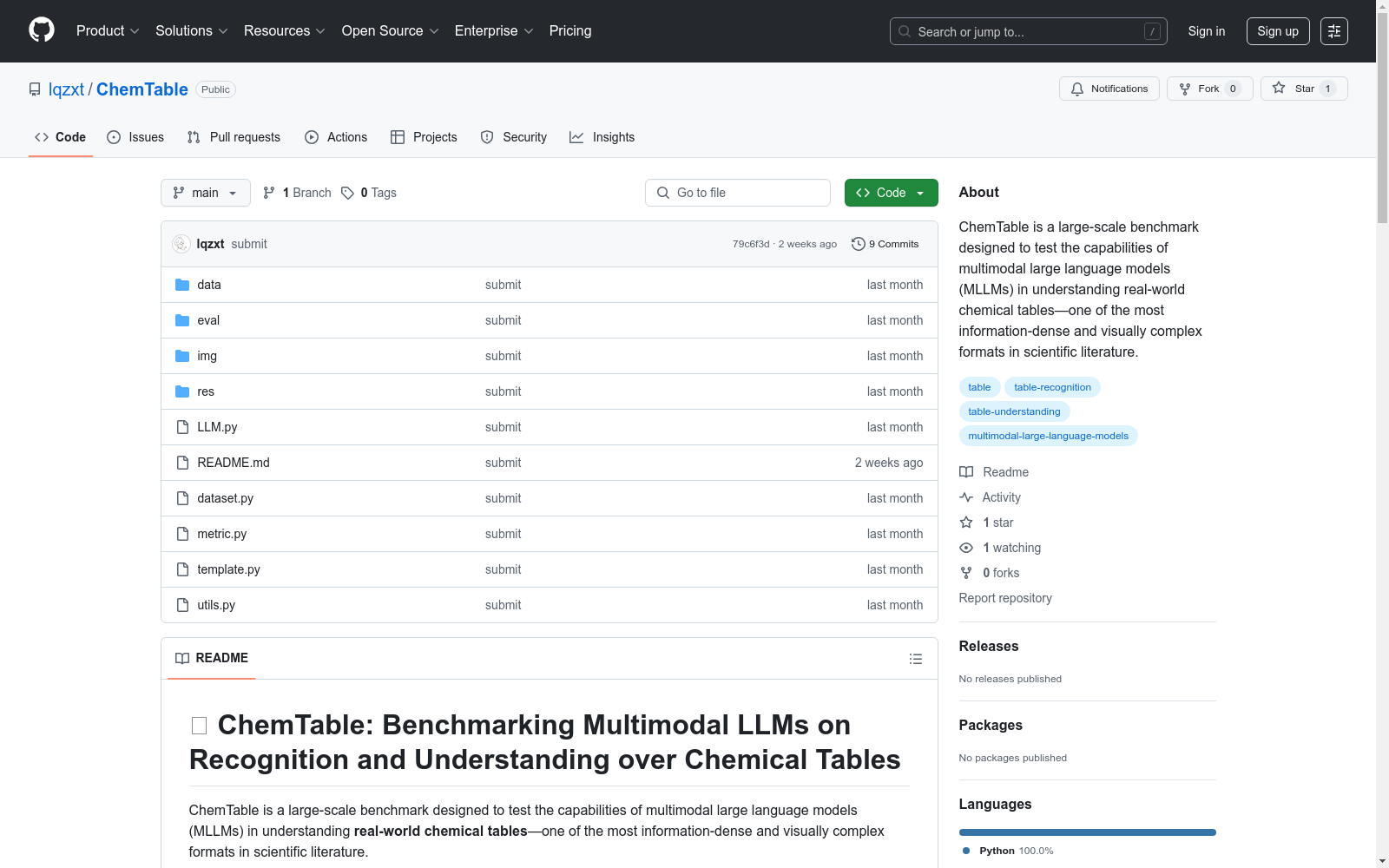
Task: Click the lqzxt avatar in commit row
Action: pos(181,244)
